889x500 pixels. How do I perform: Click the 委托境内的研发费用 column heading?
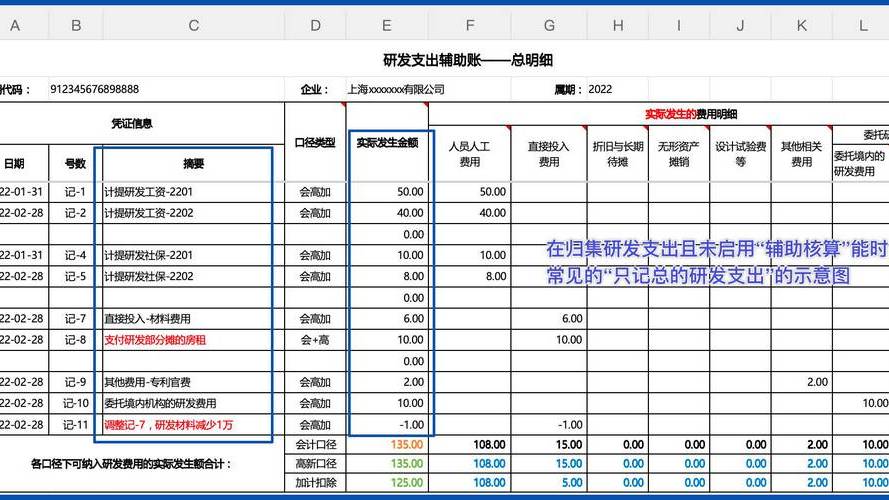tap(860, 163)
